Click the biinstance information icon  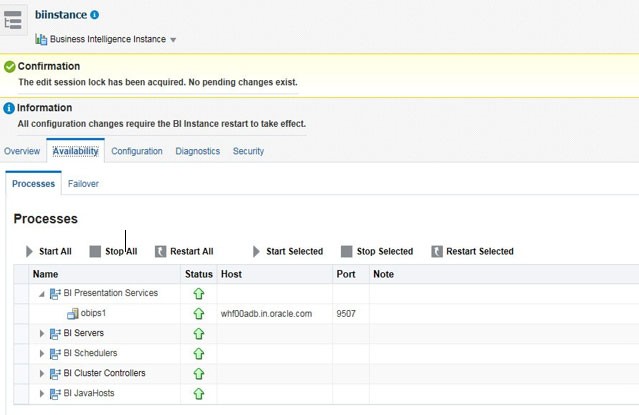pos(95,15)
